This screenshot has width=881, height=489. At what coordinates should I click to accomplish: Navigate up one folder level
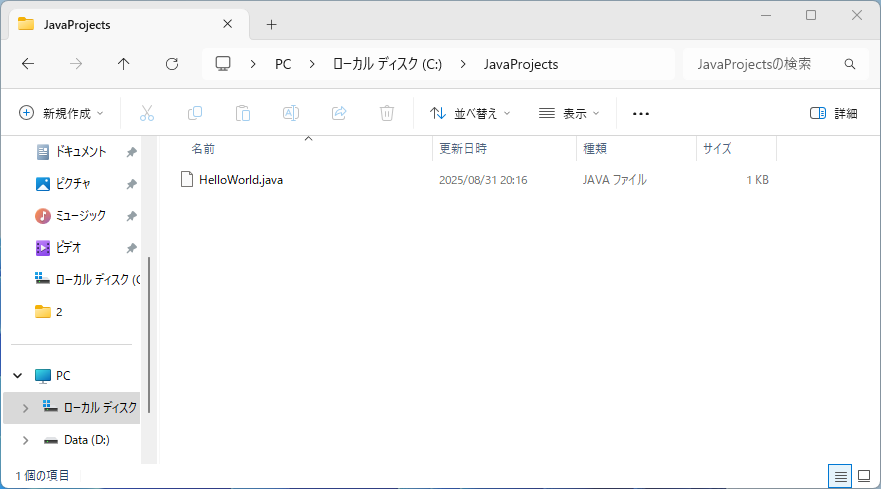pos(124,64)
